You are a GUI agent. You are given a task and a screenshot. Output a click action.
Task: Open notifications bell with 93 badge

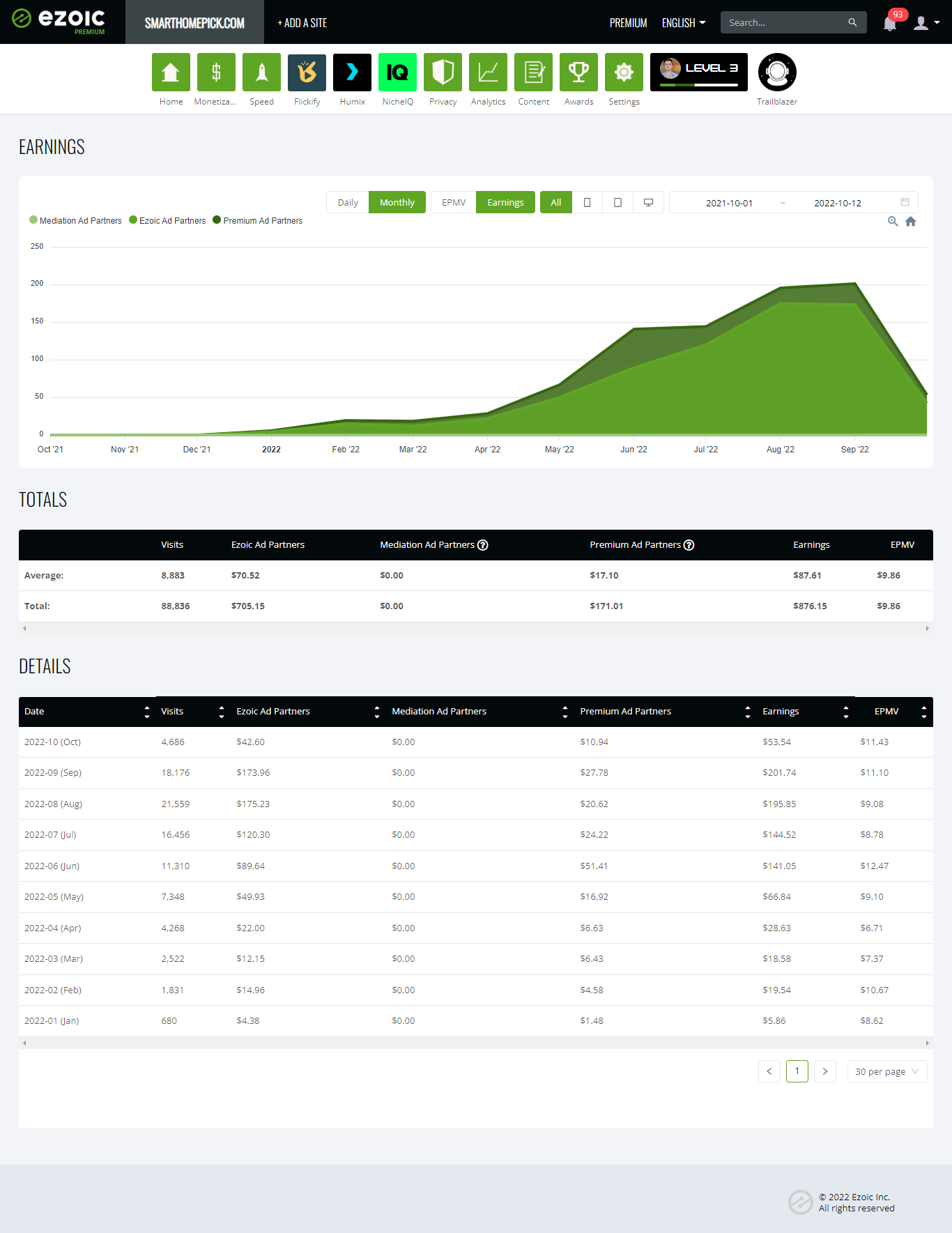click(x=890, y=23)
